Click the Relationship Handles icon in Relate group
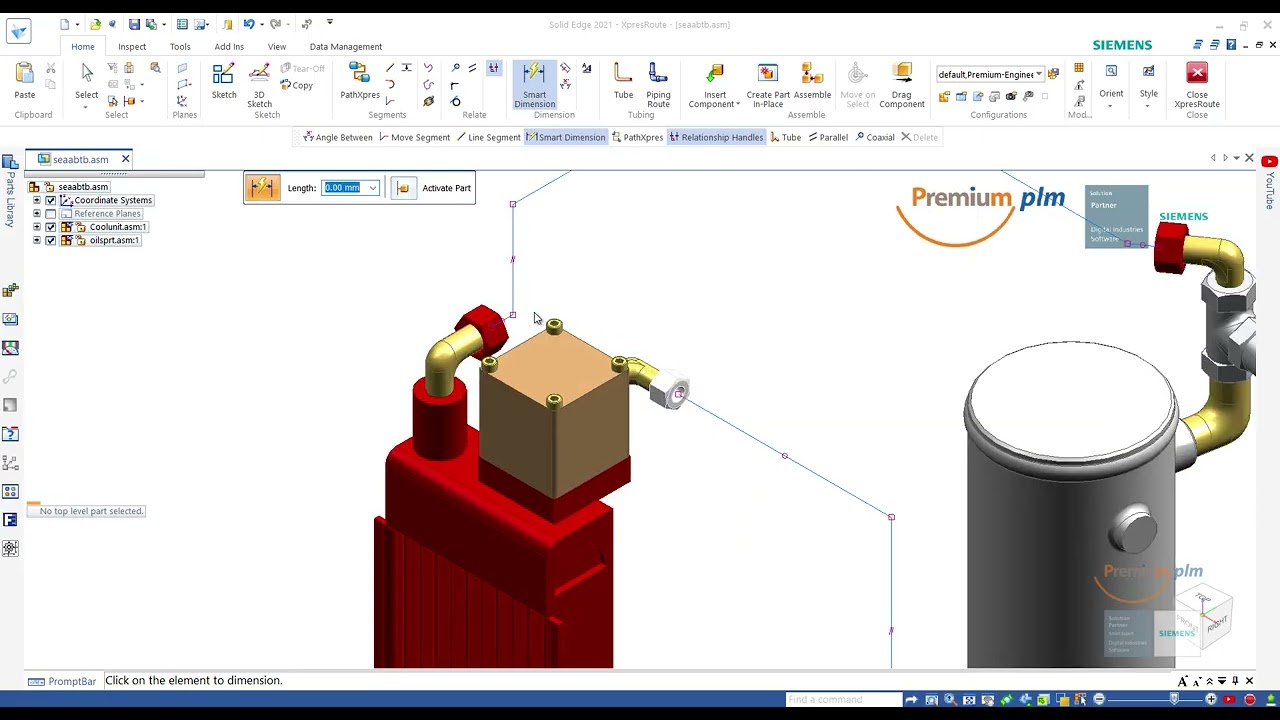The height and width of the screenshot is (720, 1280). pos(493,68)
